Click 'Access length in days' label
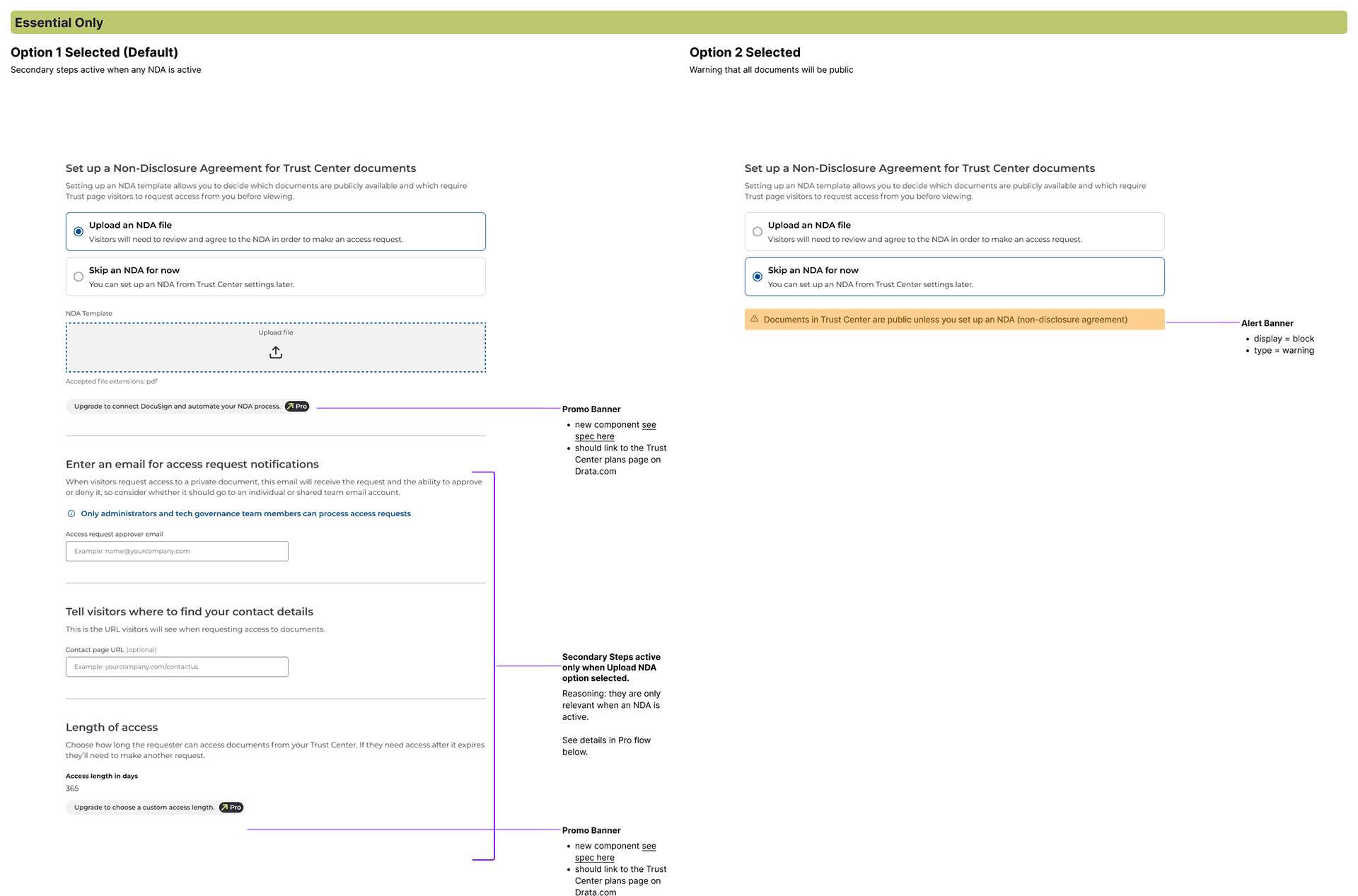Viewport: 1358px width, 896px height. [x=102, y=776]
